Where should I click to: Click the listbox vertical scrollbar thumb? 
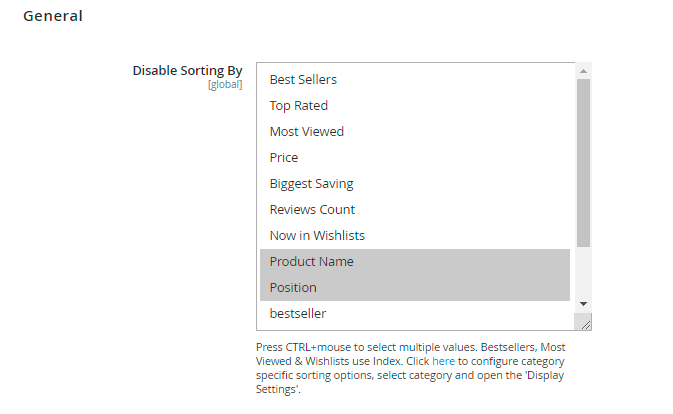coord(584,162)
